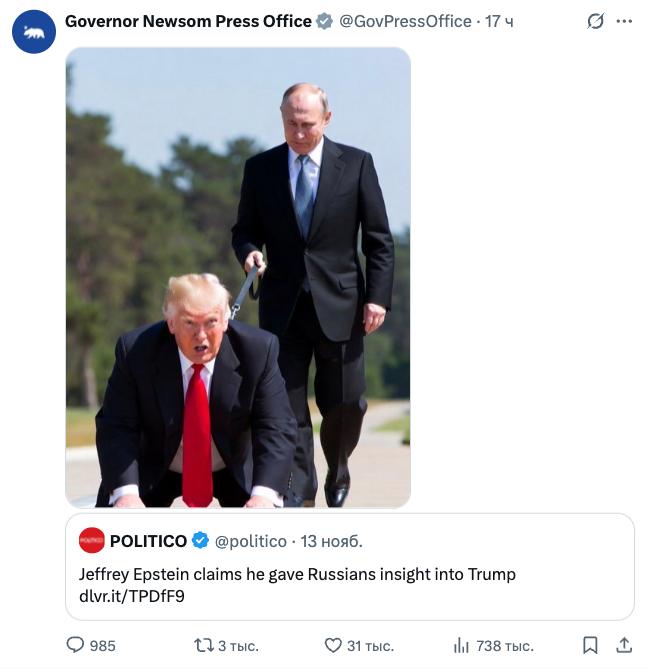Image resolution: width=649 pixels, height=669 pixels.
Task: Open the three-dot more options menu
Action: [625, 21]
